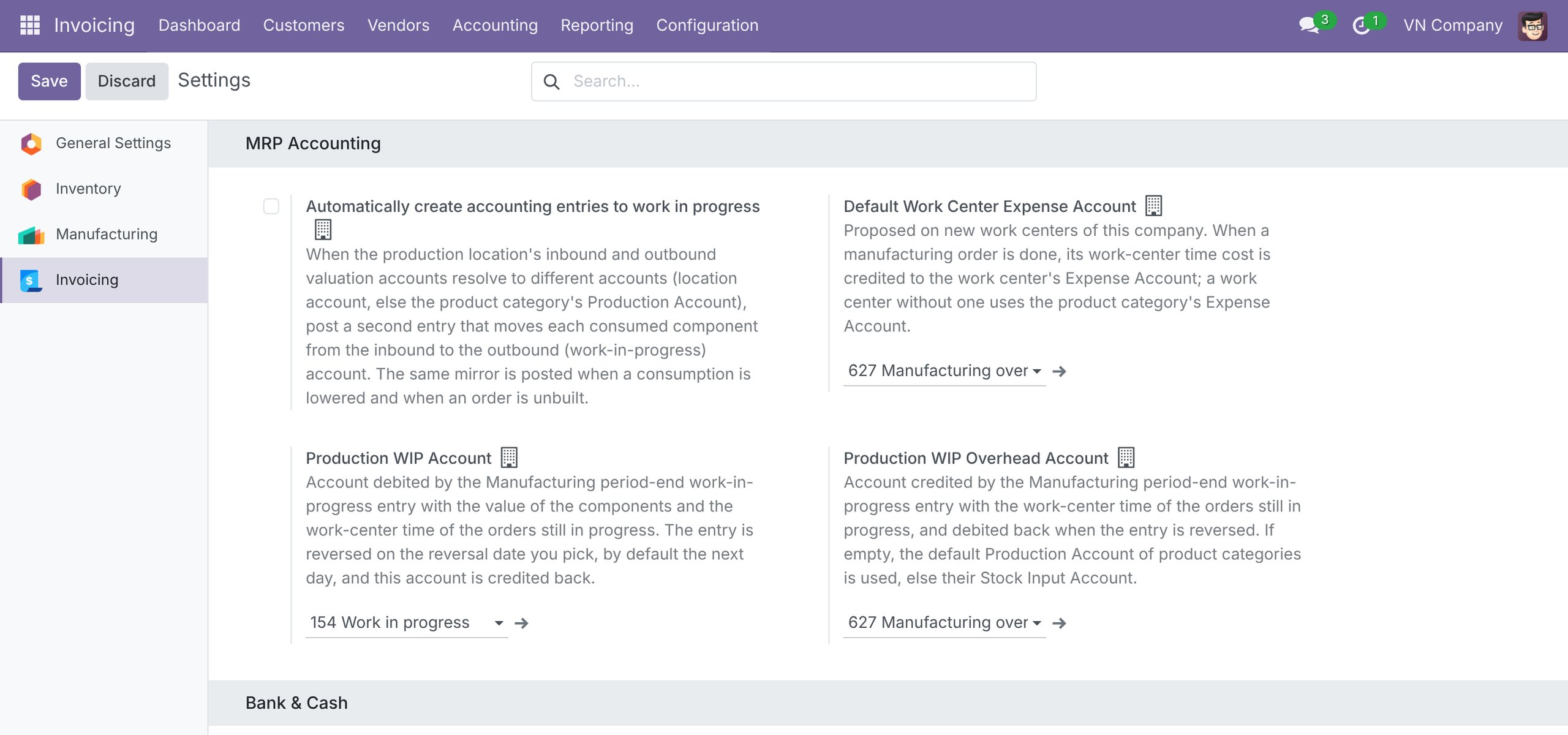This screenshot has width=1568, height=735.
Task: Click the Invoicing app title
Action: click(94, 26)
